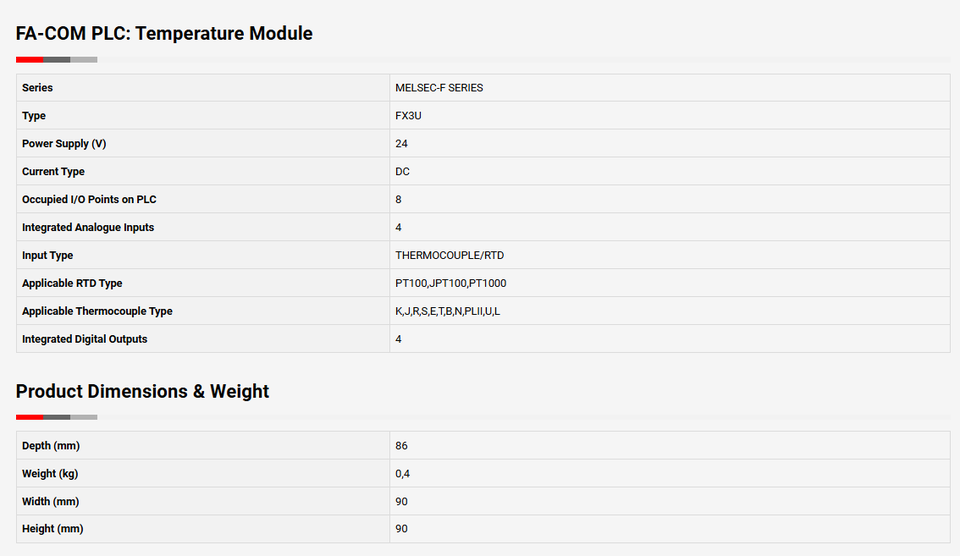Click the 'Applicable Thermocouple Type' label
Image resolution: width=960 pixels, height=556 pixels.
97,312
